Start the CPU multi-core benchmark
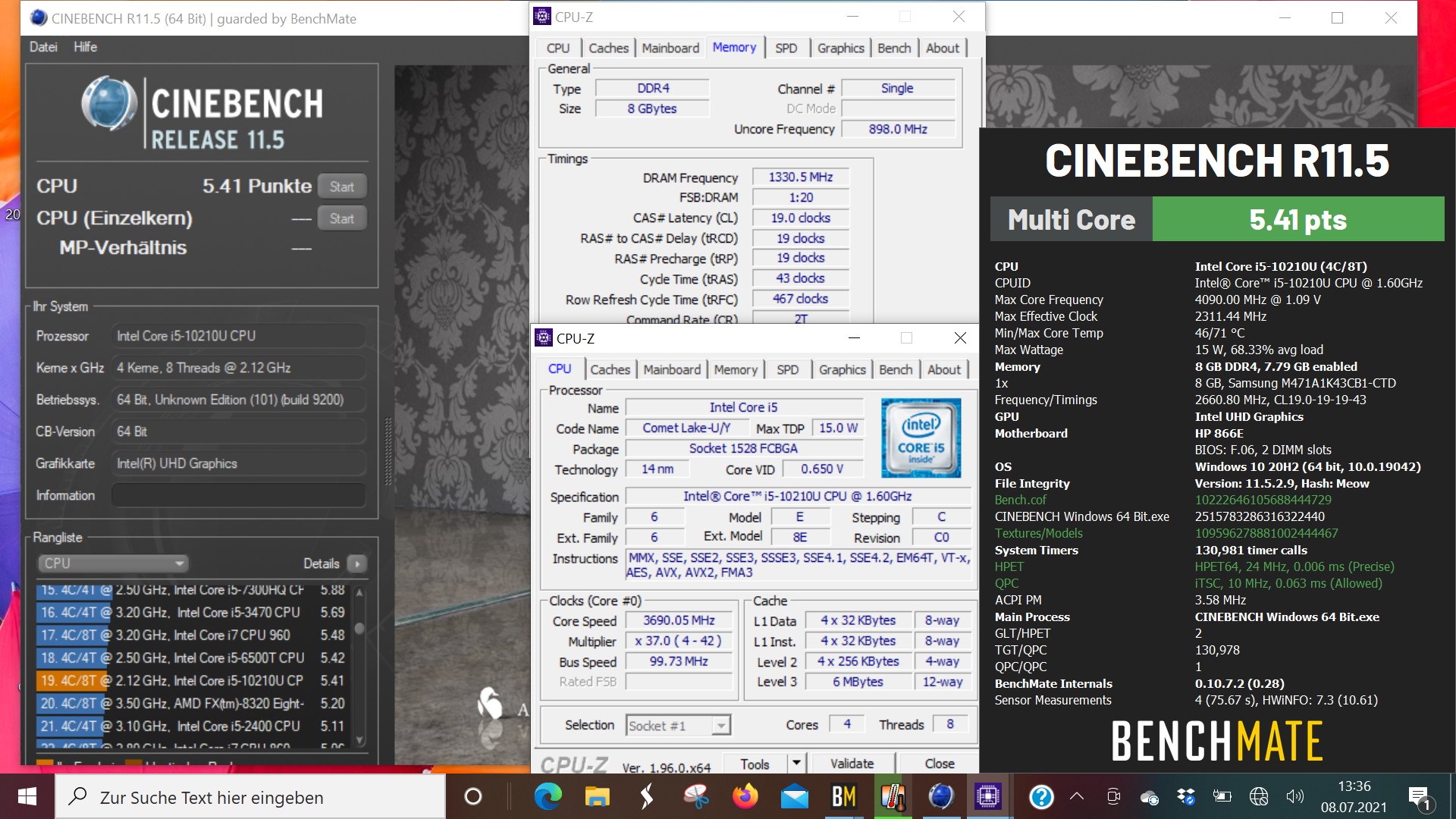The height and width of the screenshot is (819, 1456). (x=342, y=187)
